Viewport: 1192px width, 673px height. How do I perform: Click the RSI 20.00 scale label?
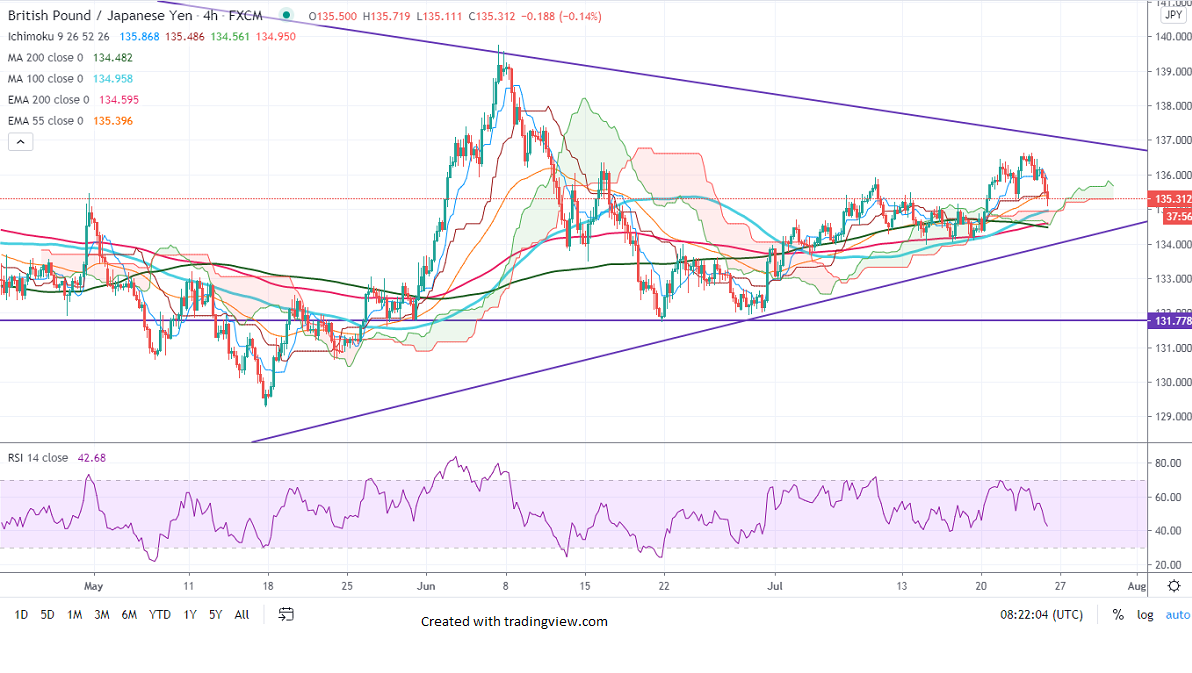[x=1168, y=565]
